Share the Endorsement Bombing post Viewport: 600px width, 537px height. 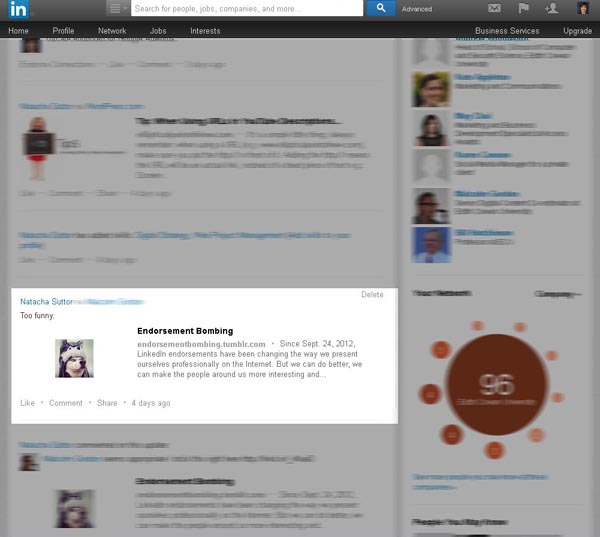tap(107, 403)
